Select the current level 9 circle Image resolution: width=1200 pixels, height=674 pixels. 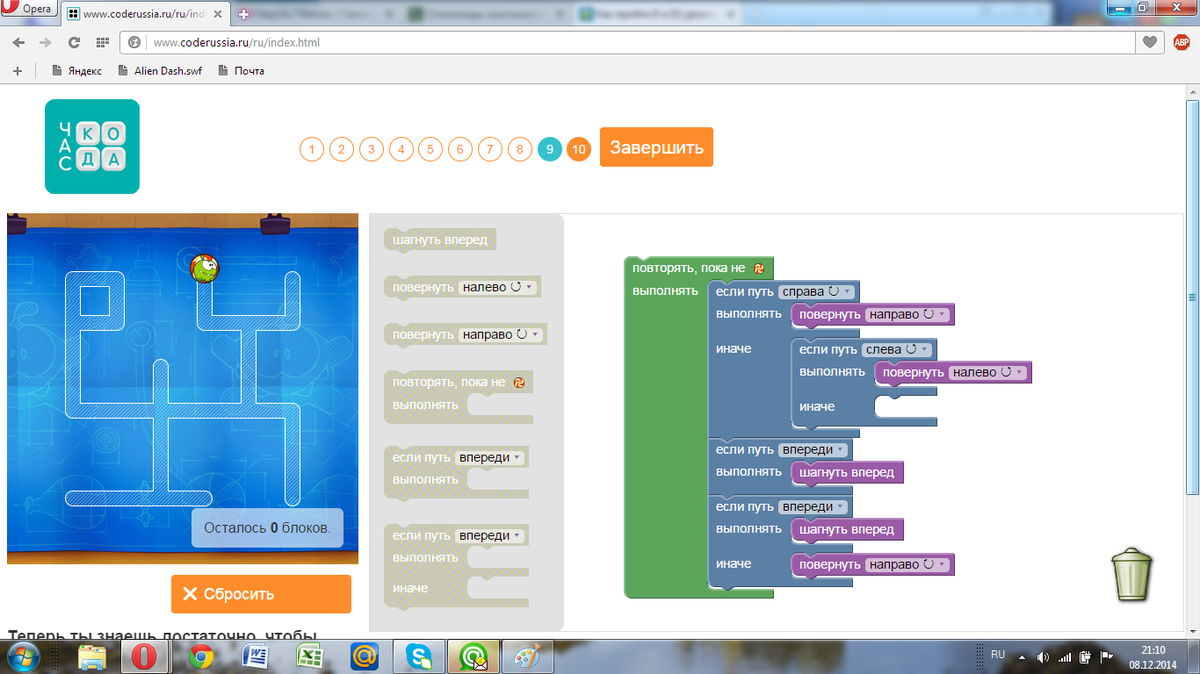click(x=549, y=150)
